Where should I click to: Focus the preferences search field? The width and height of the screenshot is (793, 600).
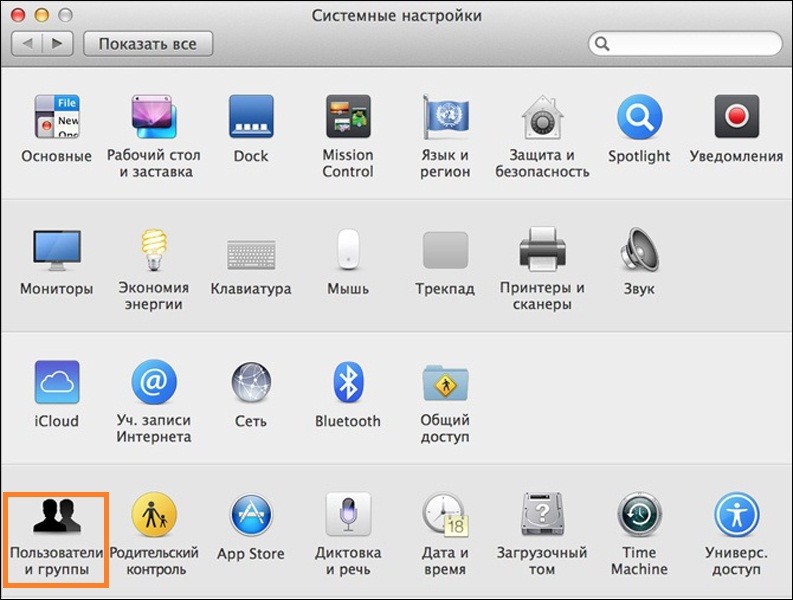[685, 44]
